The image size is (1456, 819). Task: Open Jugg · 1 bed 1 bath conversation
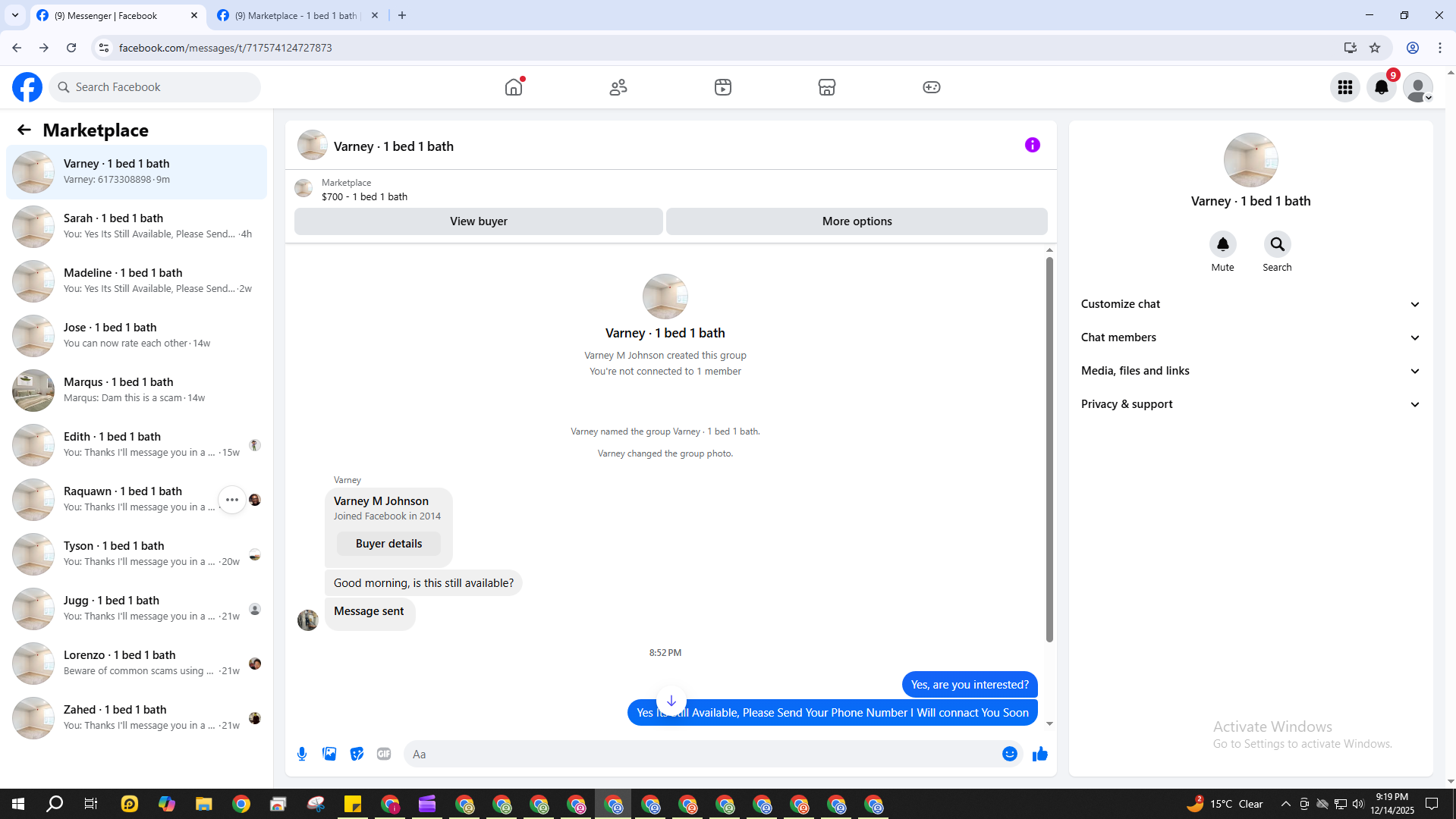(x=137, y=609)
